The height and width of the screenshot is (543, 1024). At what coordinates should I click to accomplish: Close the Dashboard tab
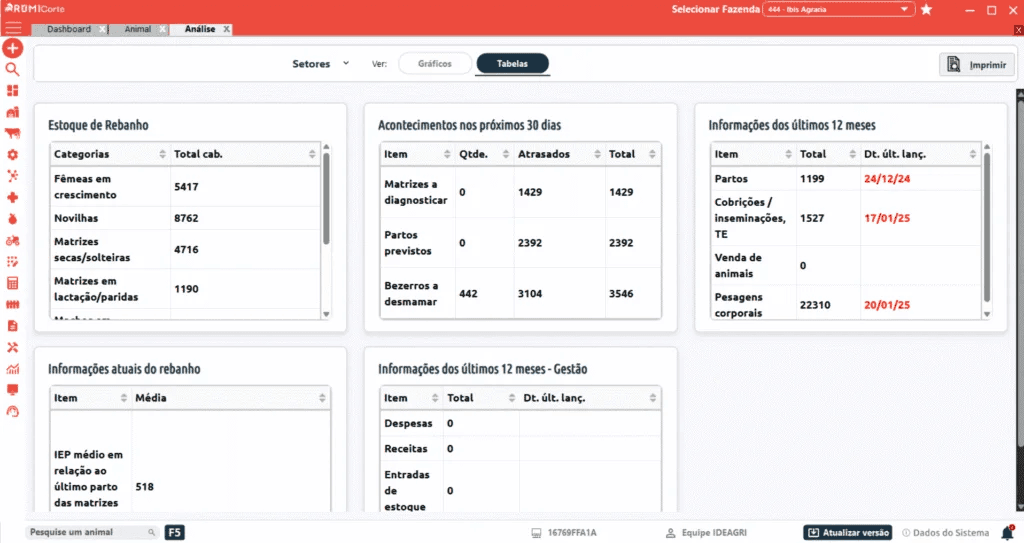(x=102, y=29)
